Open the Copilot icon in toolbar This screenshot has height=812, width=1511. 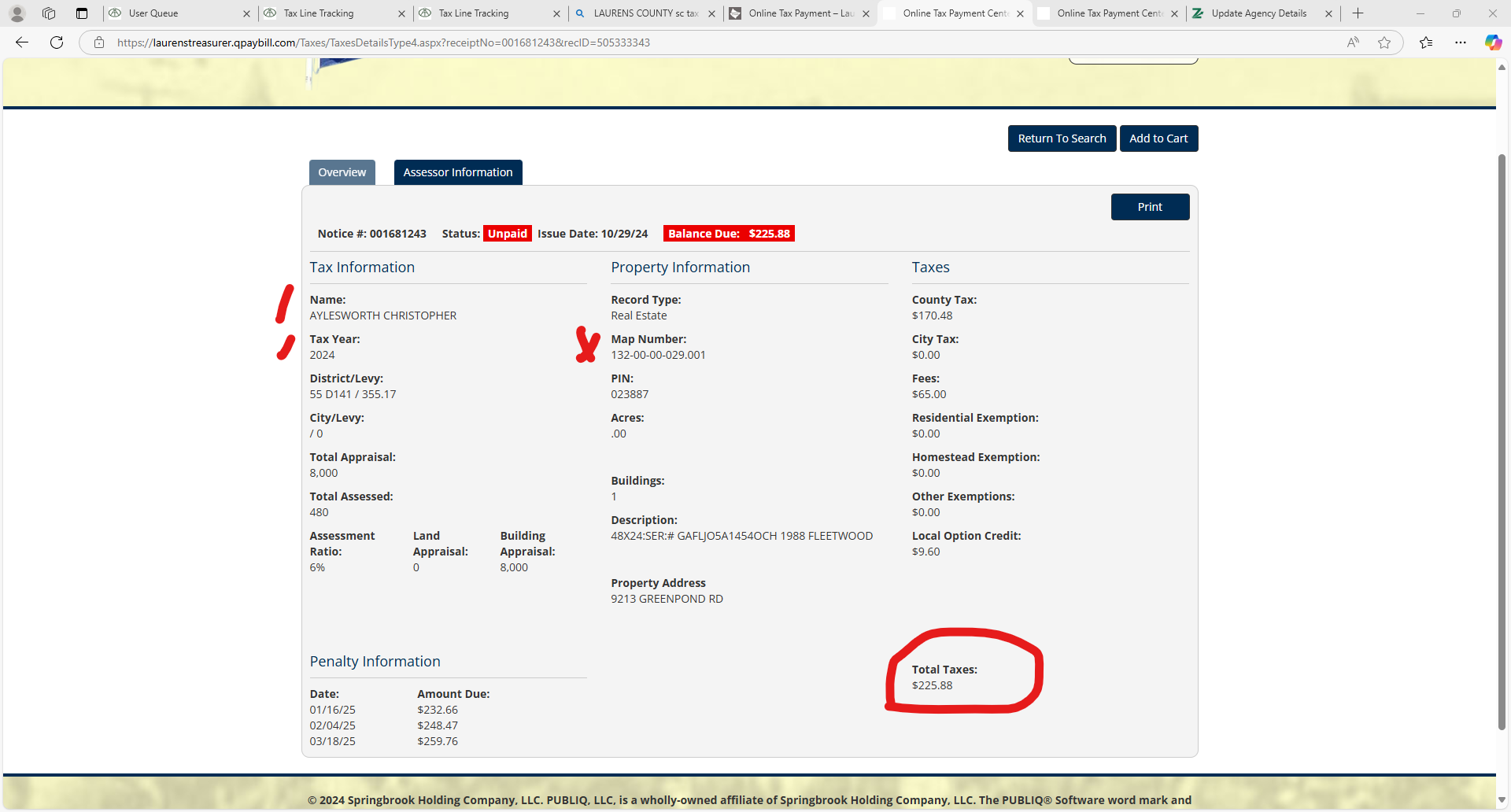coord(1493,42)
